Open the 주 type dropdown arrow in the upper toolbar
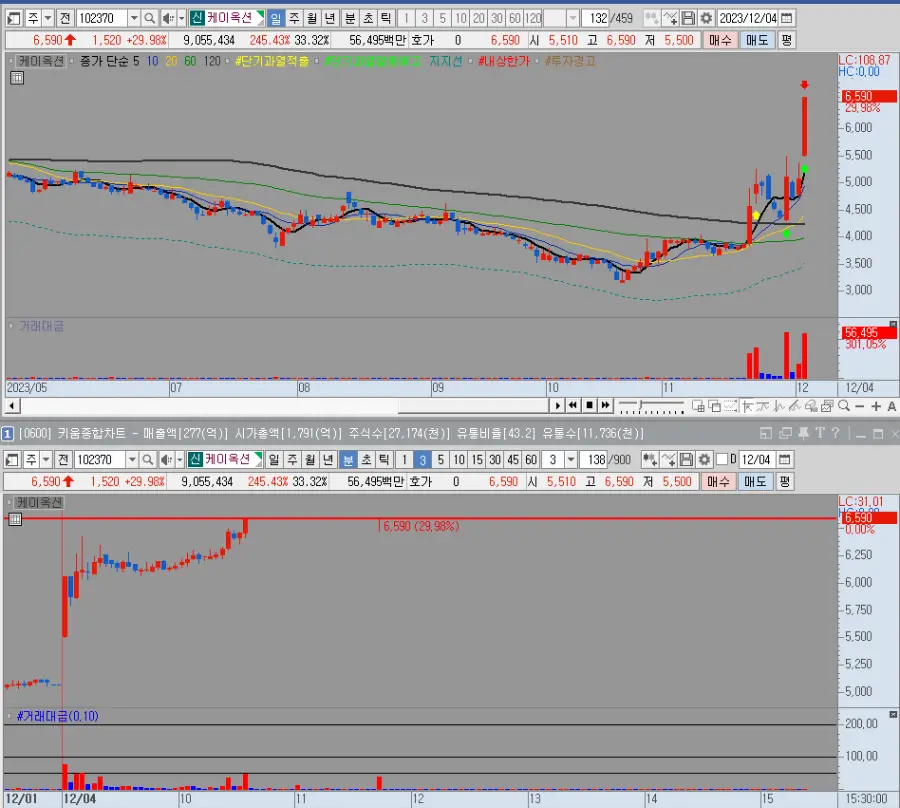Screen dimensions: 900x808 (x=48, y=18)
